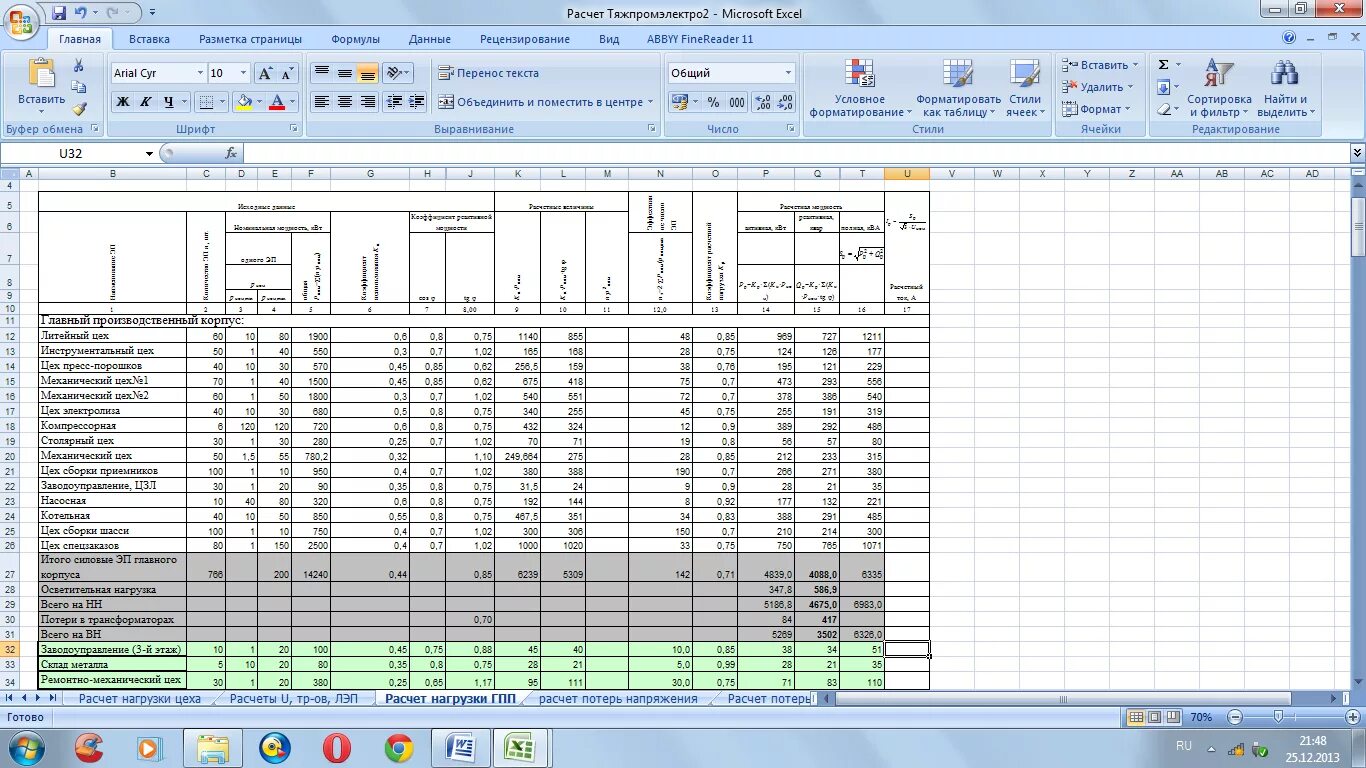The image size is (1366, 768).
Task: Click the Undo arrow icon
Action: pos(81,13)
